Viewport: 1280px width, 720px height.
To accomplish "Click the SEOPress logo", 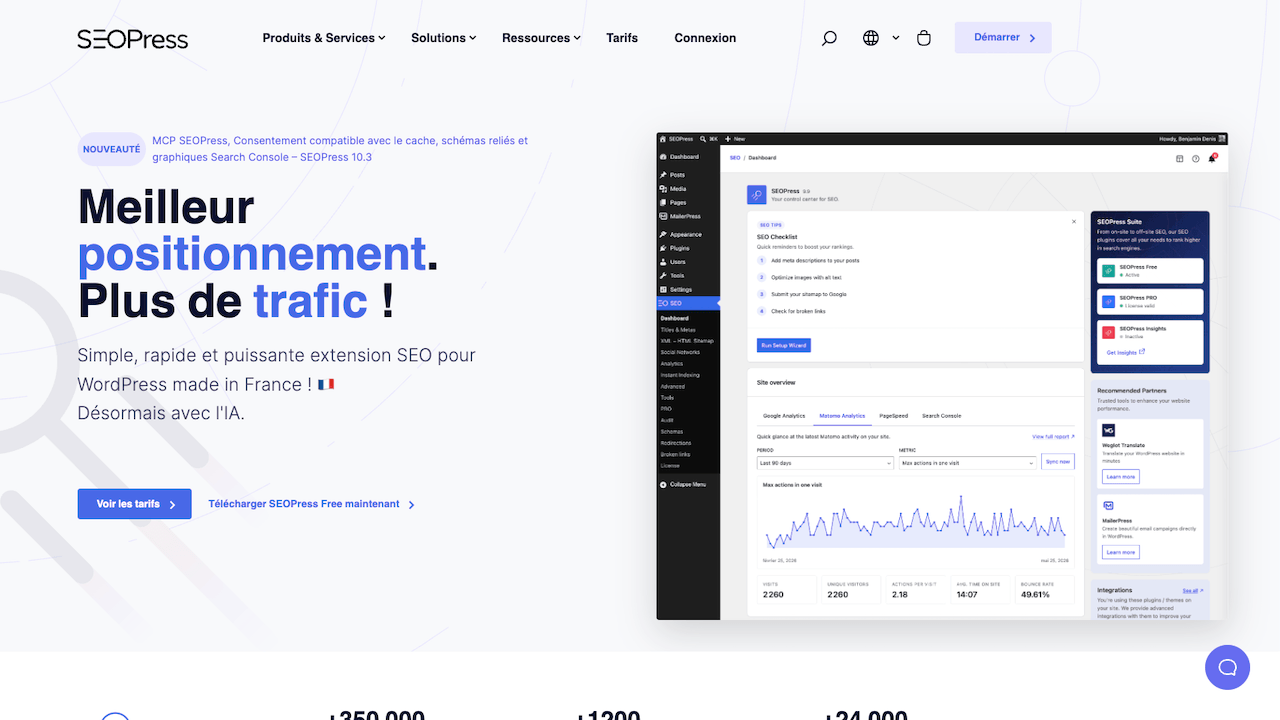I will click(x=133, y=39).
